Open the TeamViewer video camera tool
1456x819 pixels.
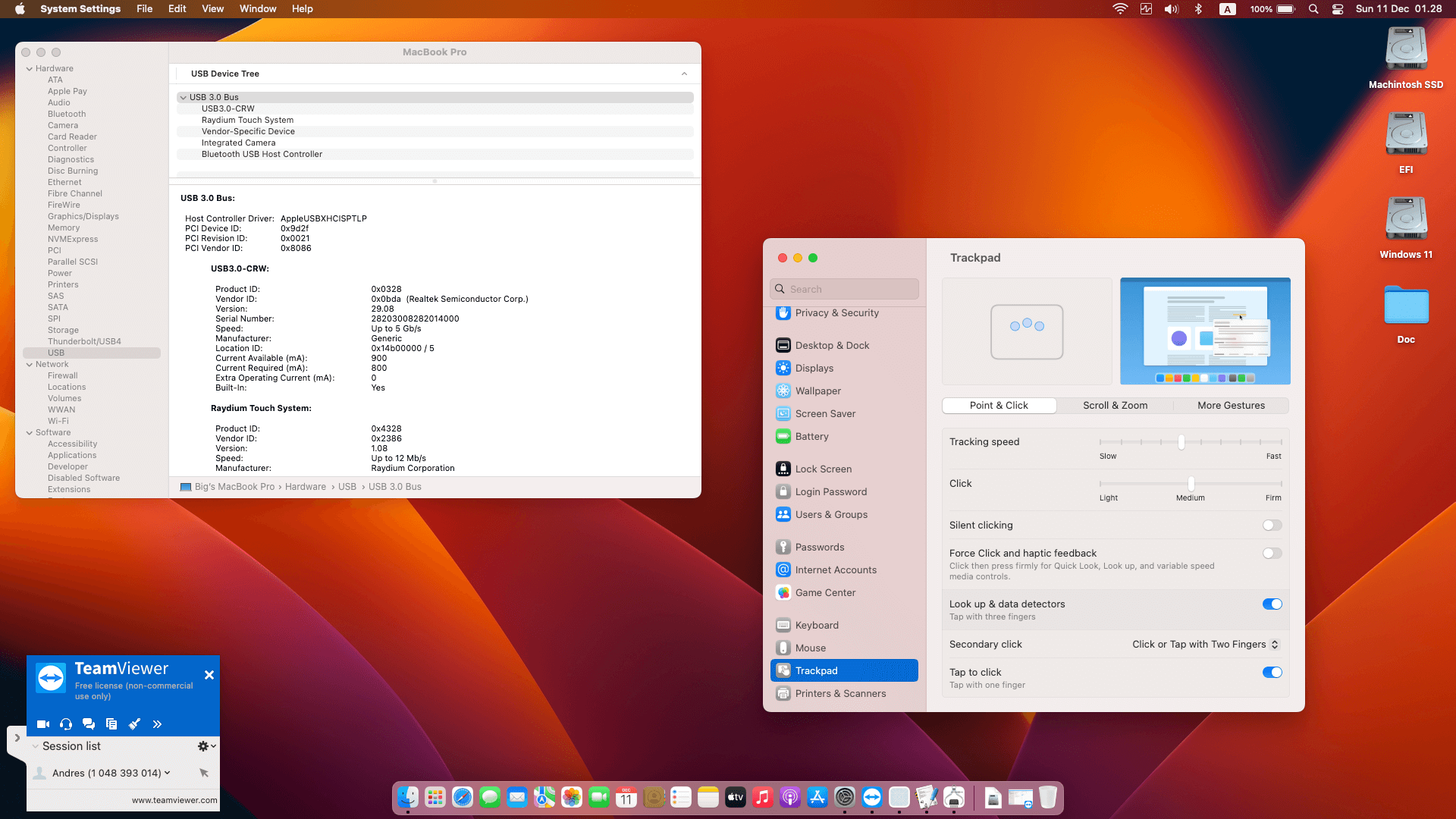click(x=43, y=724)
